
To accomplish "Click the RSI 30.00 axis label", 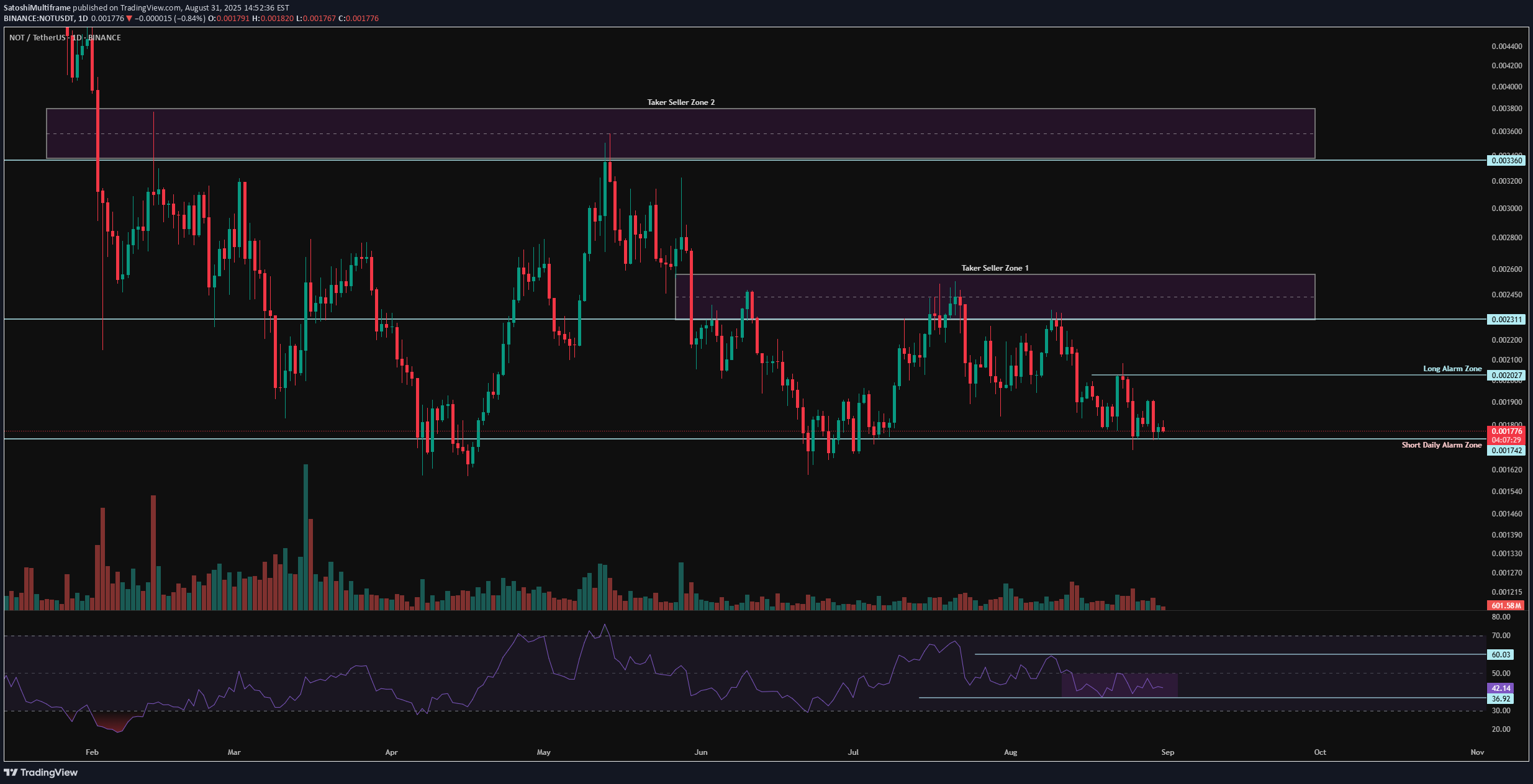I will 1501,711.
